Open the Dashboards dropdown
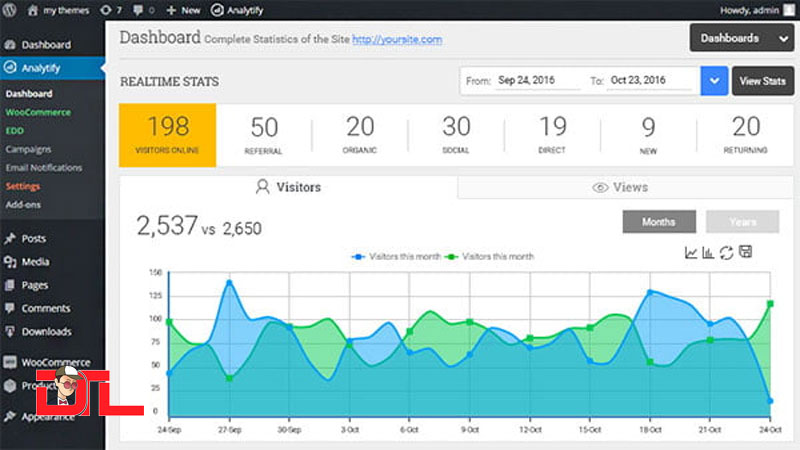Viewport: 800px width, 450px height. coord(742,38)
